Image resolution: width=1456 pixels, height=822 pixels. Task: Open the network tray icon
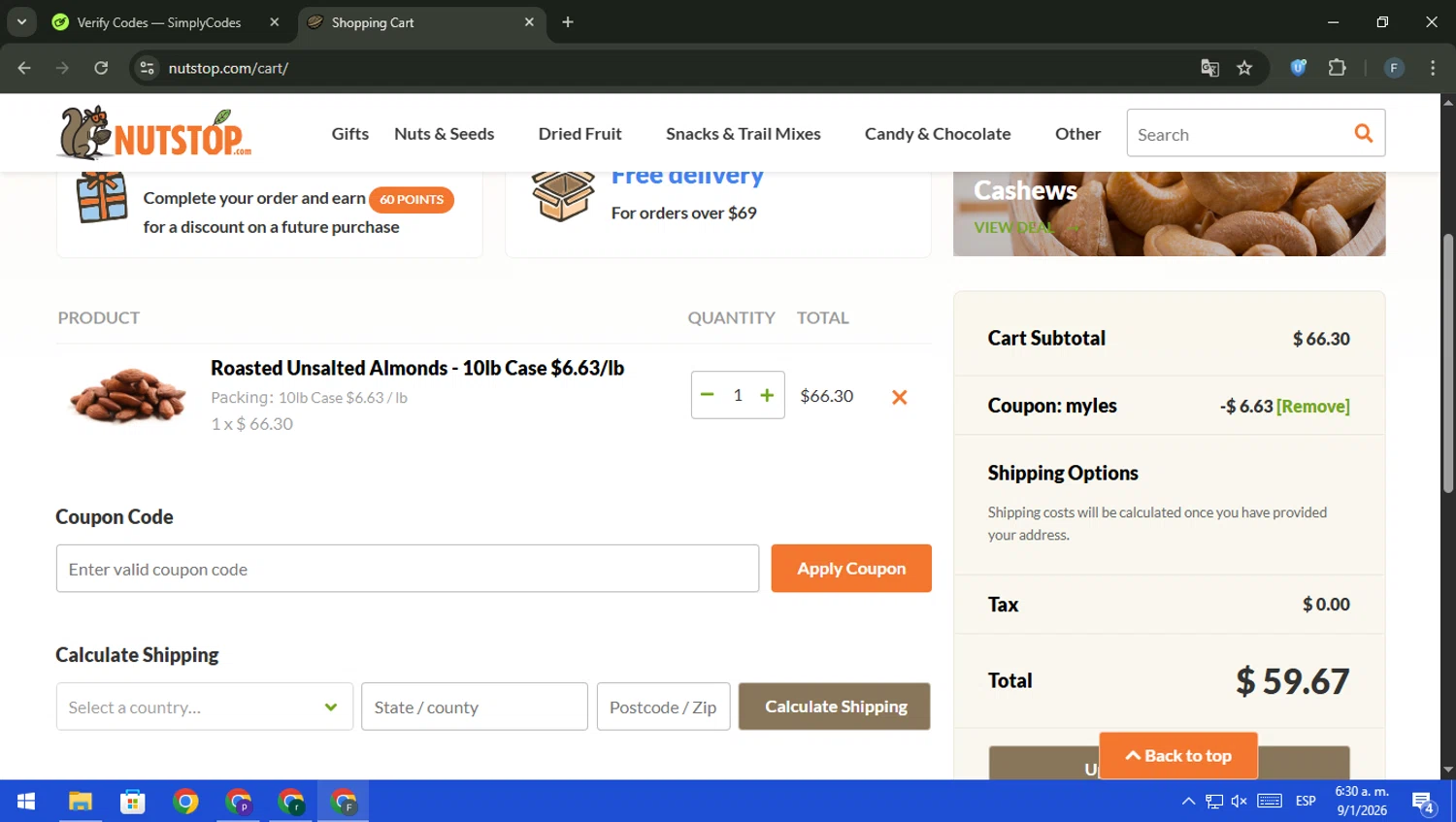1214,801
